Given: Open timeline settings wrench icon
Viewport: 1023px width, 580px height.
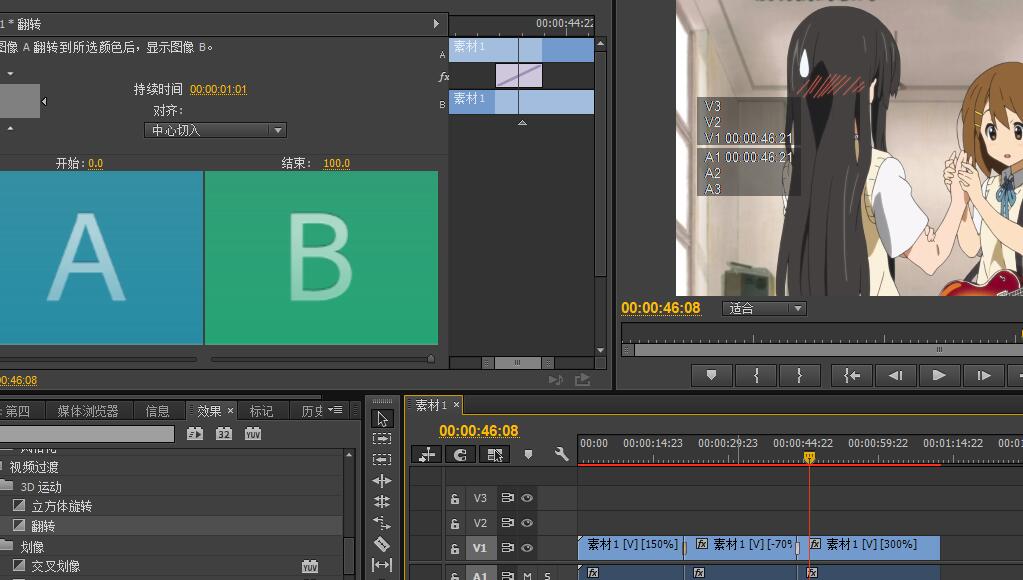Looking at the screenshot, I should 562,454.
